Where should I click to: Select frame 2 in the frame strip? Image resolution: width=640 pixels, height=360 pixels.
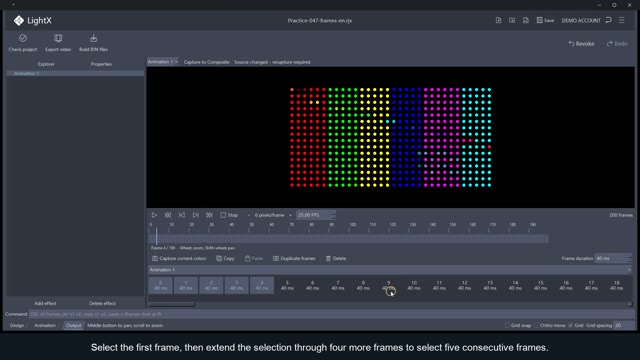pyautogui.click(x=211, y=285)
